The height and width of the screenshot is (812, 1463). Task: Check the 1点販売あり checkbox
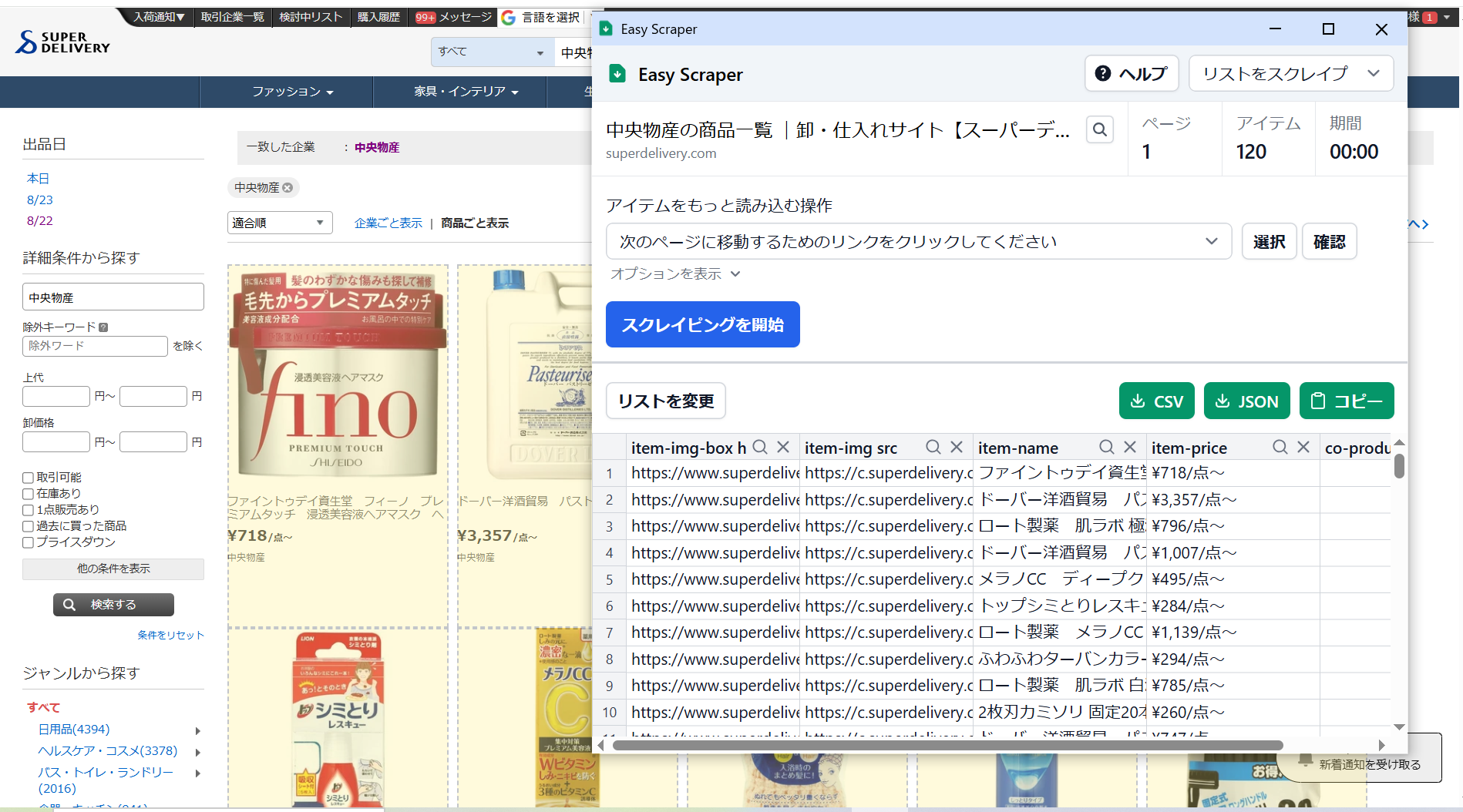pyautogui.click(x=29, y=510)
